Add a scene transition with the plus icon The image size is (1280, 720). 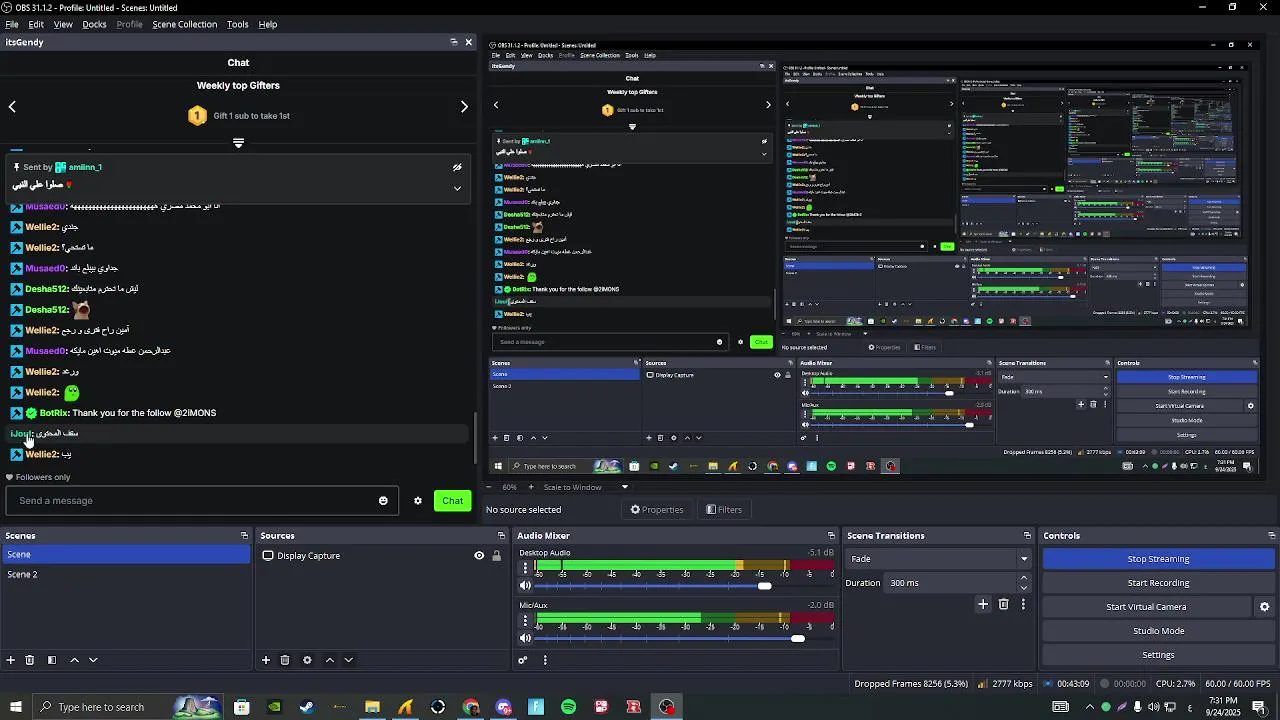pos(983,604)
